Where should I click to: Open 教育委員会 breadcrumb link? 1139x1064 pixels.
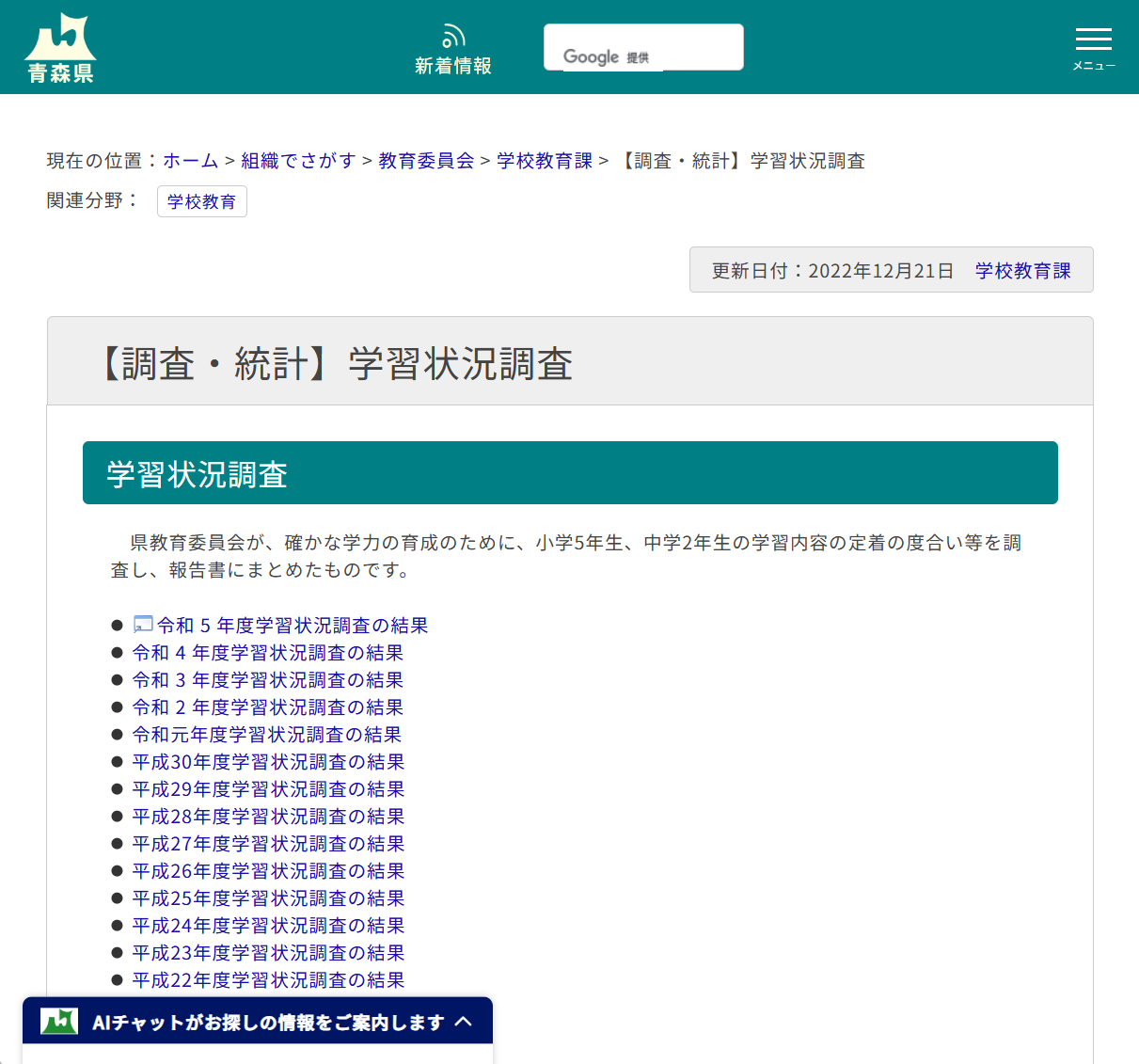click(x=425, y=161)
